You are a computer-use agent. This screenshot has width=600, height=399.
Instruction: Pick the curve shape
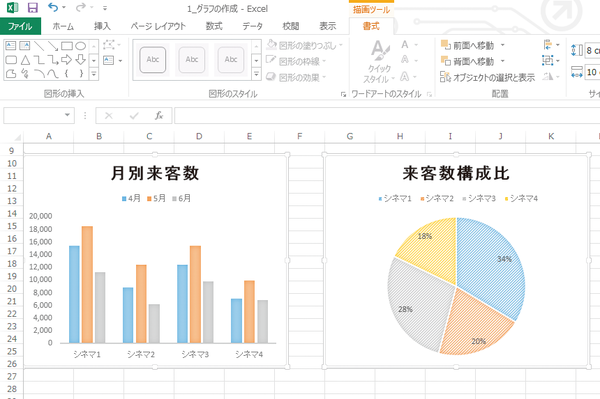pyautogui.click(x=53, y=73)
